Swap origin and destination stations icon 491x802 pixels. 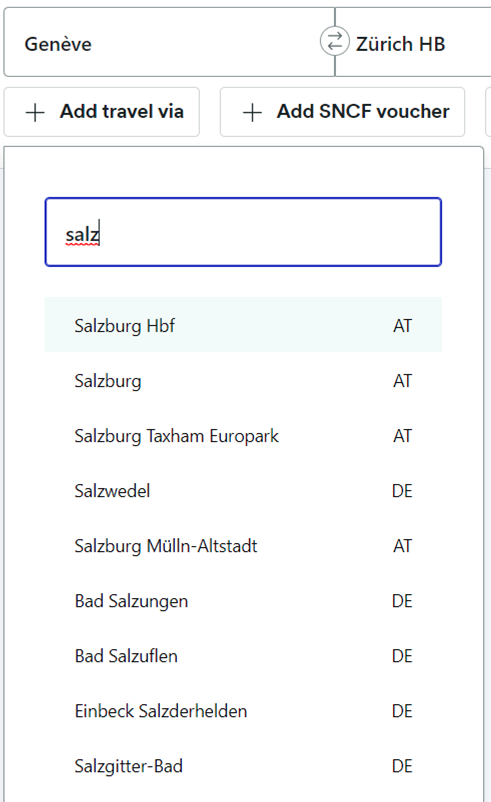pos(335,41)
